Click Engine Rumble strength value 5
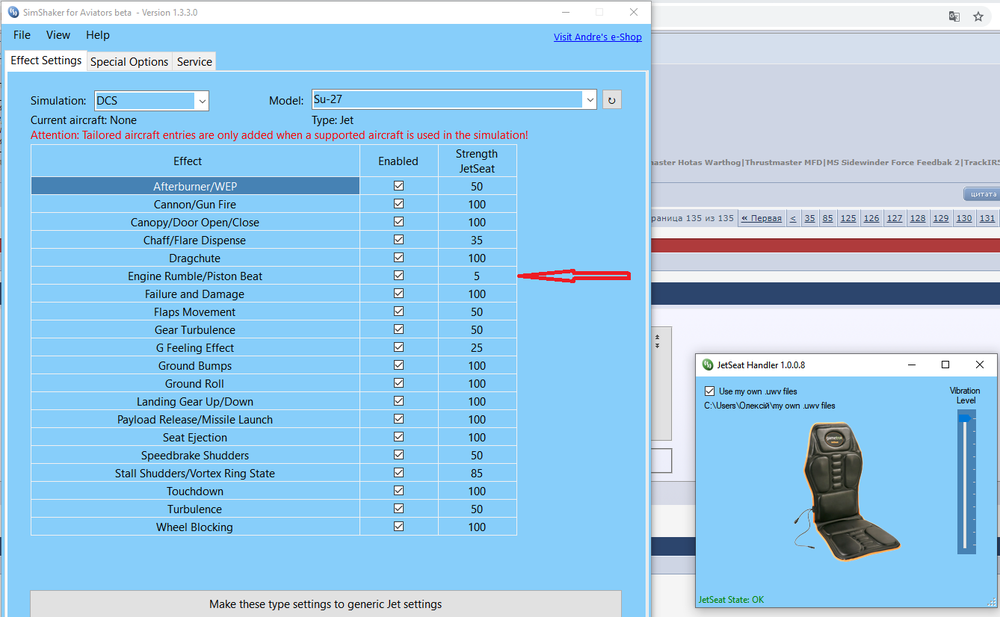This screenshot has width=1000, height=617. [477, 276]
